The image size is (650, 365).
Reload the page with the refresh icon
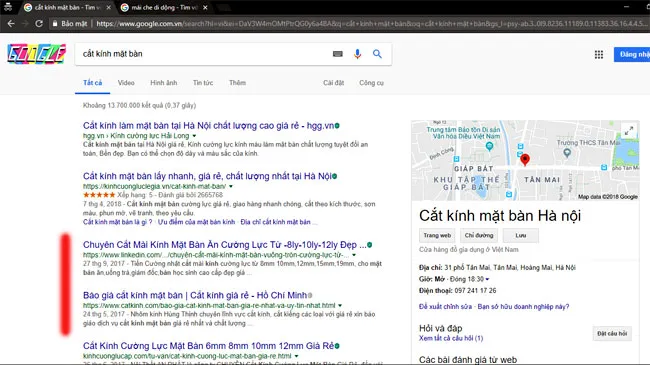pyautogui.click(x=39, y=24)
